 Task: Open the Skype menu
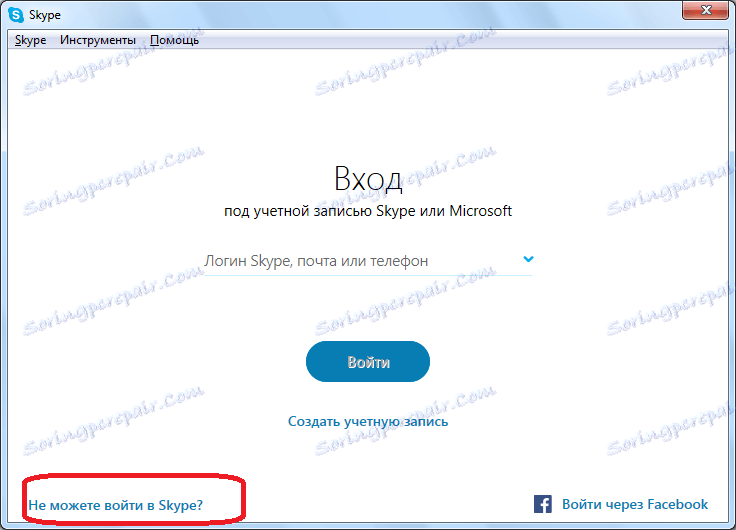pos(31,40)
